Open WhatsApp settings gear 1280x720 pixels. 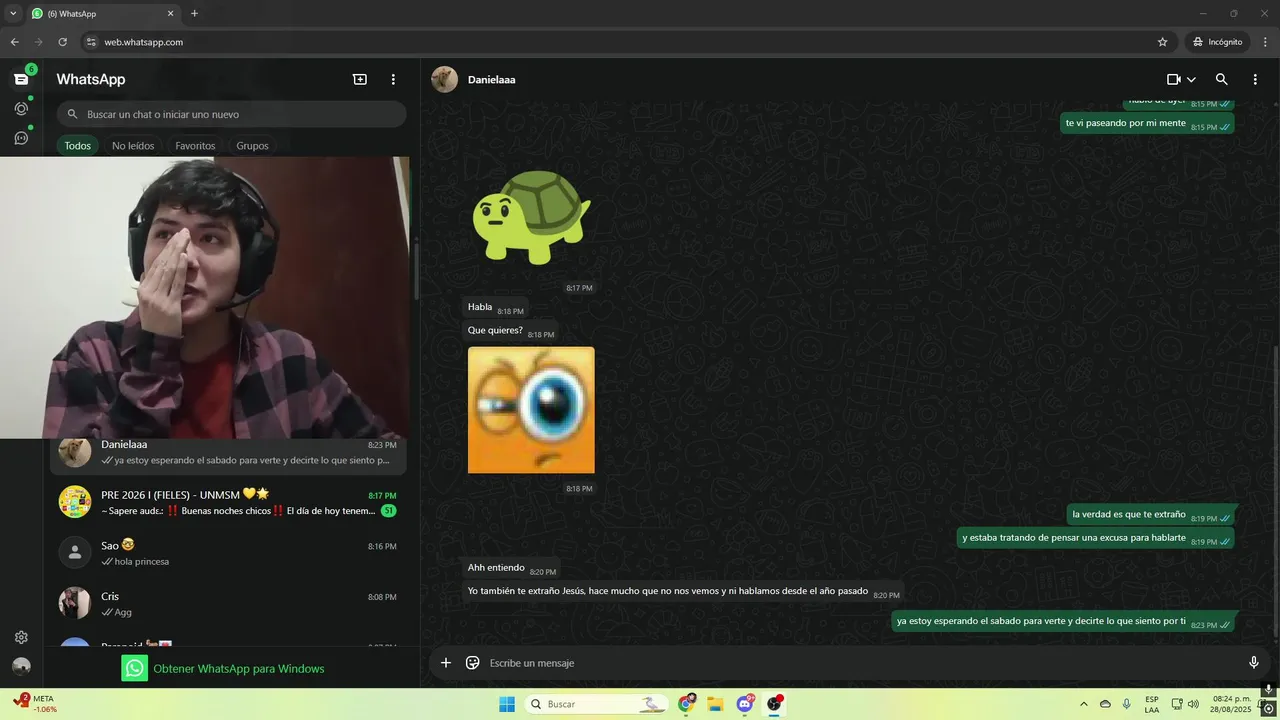21,637
